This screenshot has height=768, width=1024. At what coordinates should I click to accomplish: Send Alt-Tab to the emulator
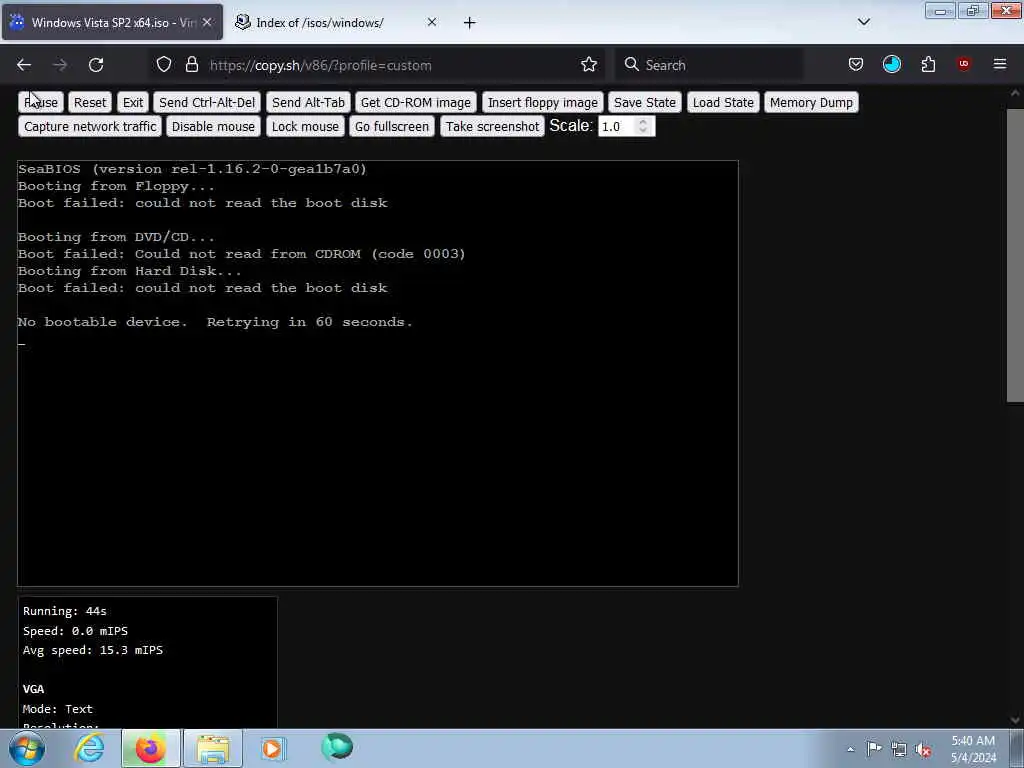pos(308,103)
